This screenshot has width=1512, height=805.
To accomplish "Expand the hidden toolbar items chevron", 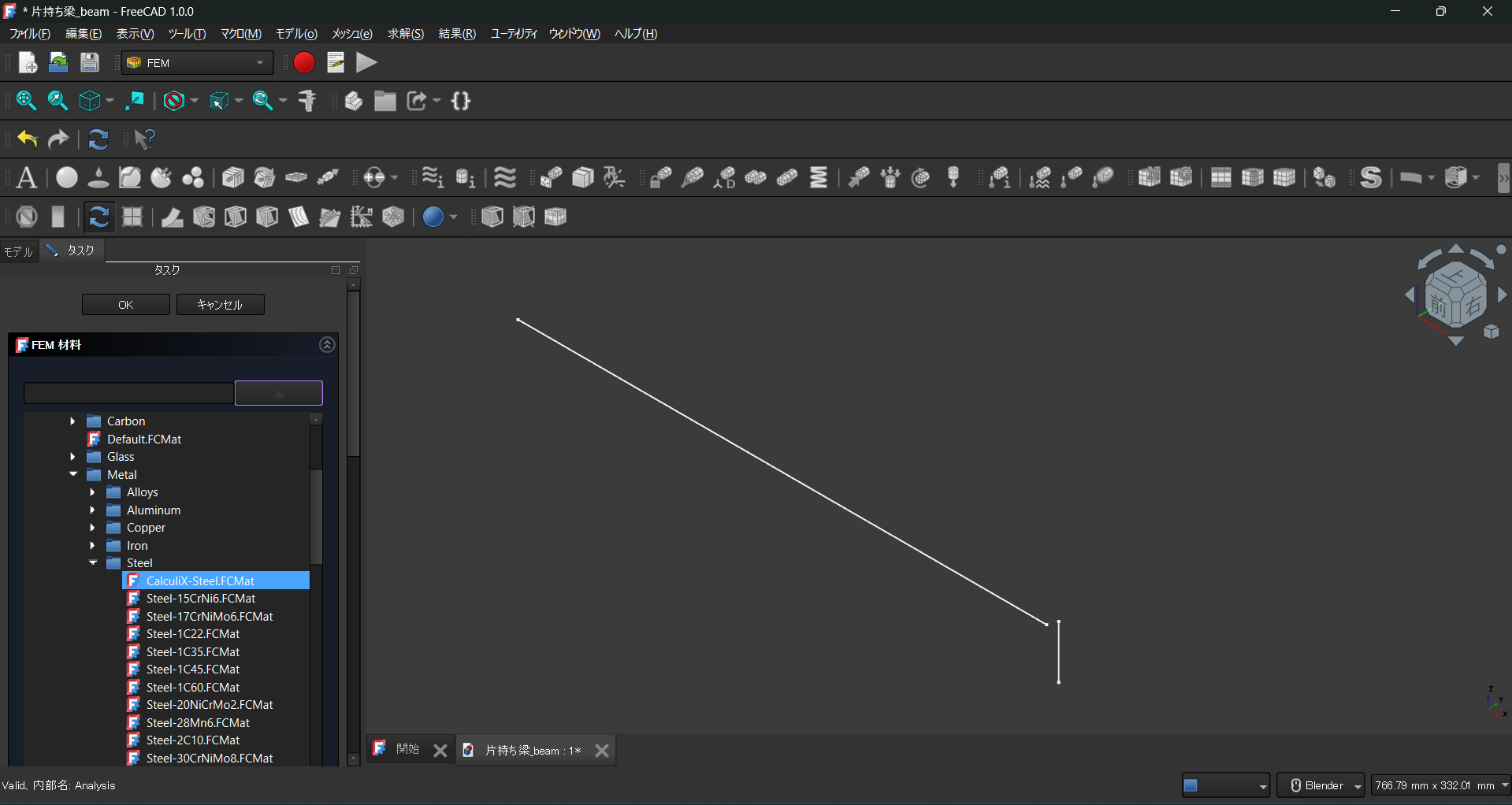I will pos(1504,178).
